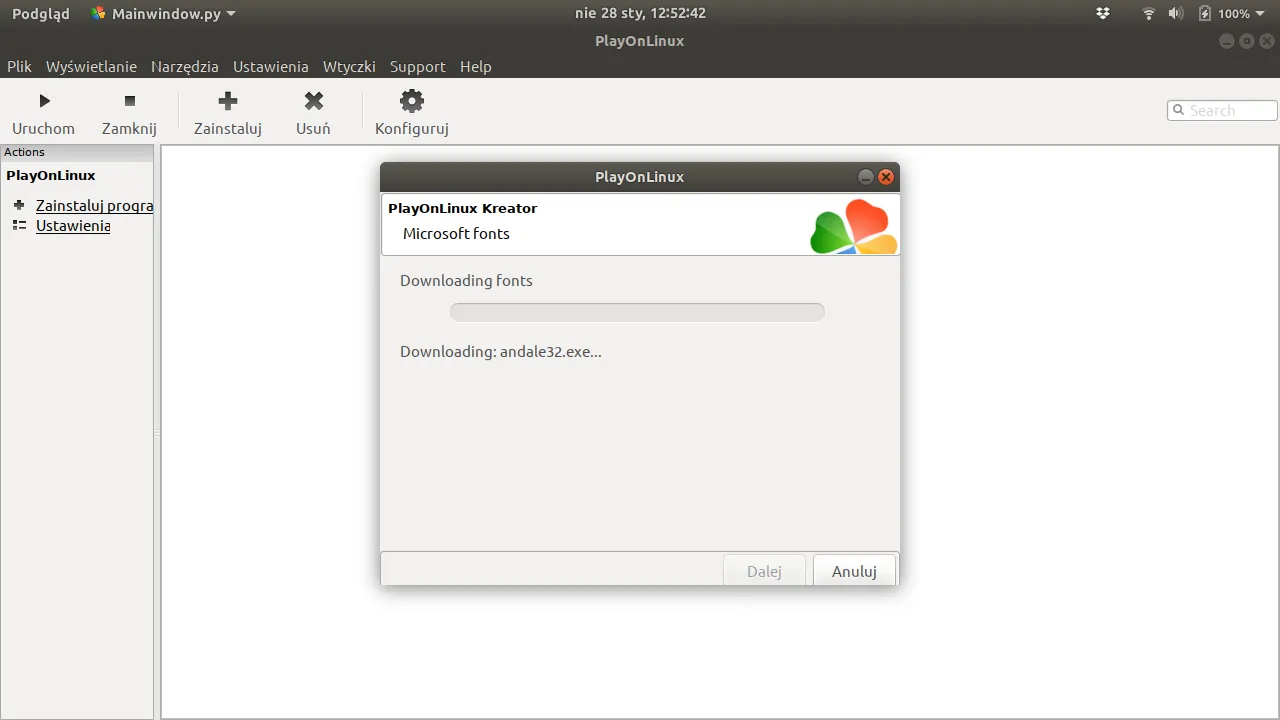The image size is (1280, 720).
Task: Open the Ustawienia menu in menu bar
Action: (x=271, y=66)
